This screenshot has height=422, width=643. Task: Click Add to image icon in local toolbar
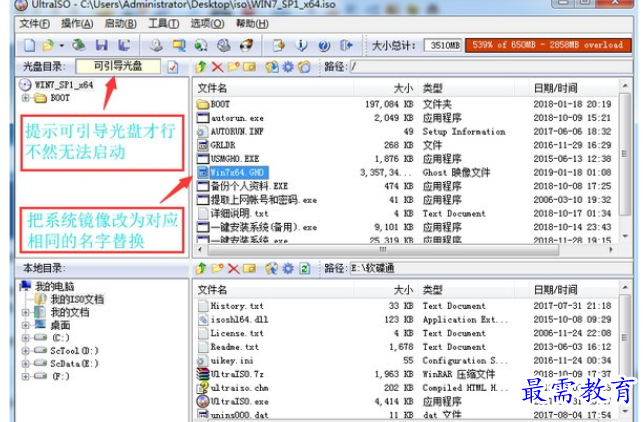pyautogui.click(x=271, y=269)
